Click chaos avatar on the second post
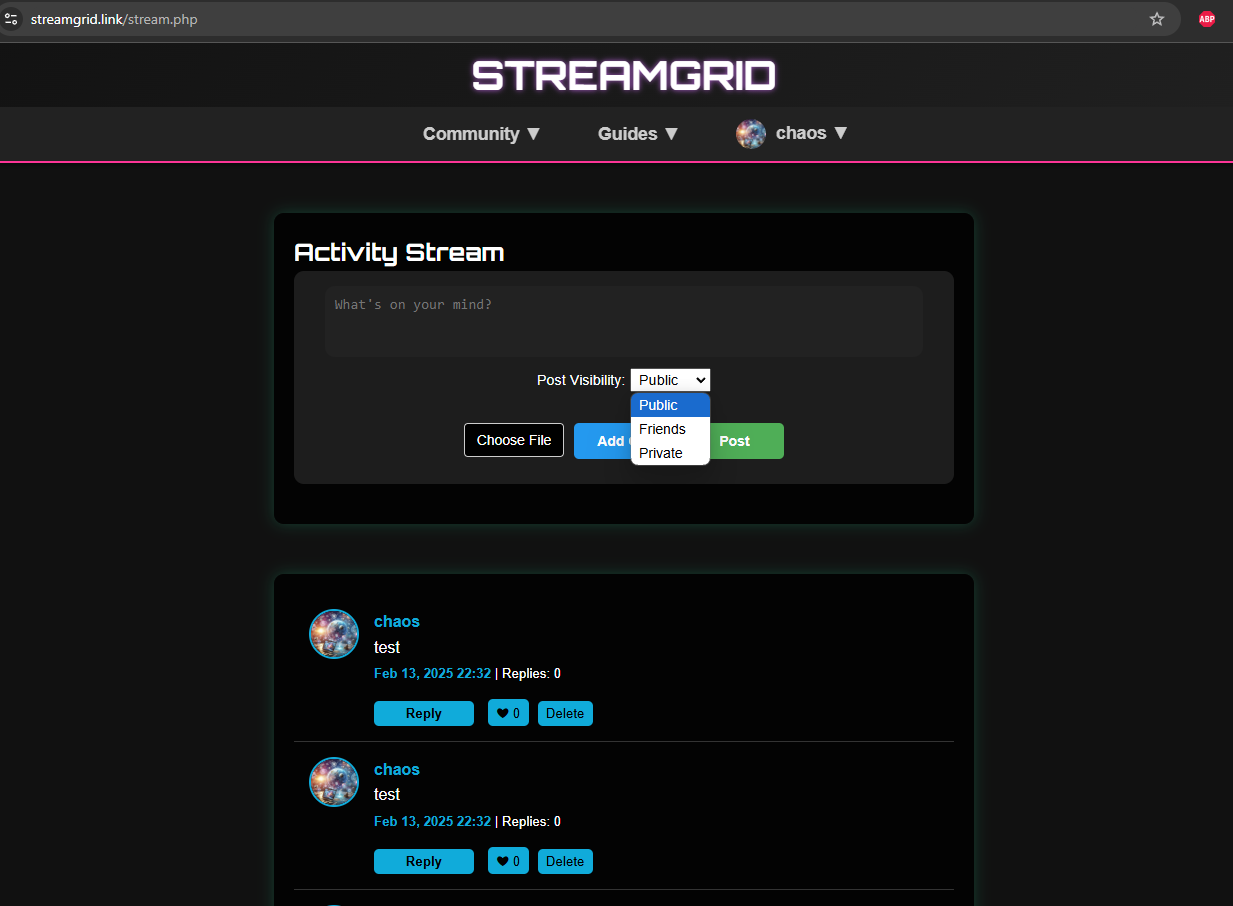Image resolution: width=1233 pixels, height=906 pixels. (334, 782)
